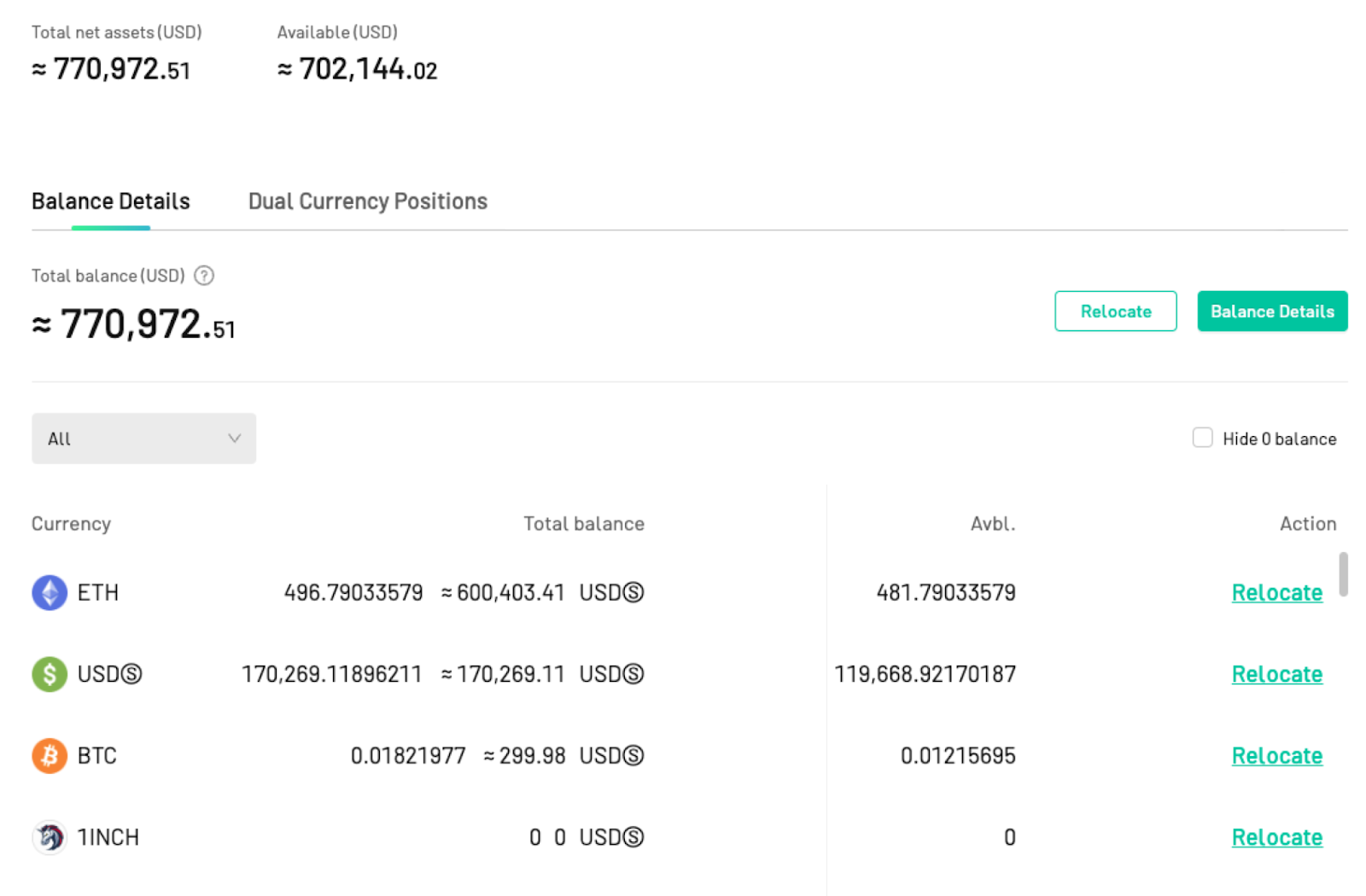Click the orange BTC coin icon
Screen dimensions: 1366x896
50,756
